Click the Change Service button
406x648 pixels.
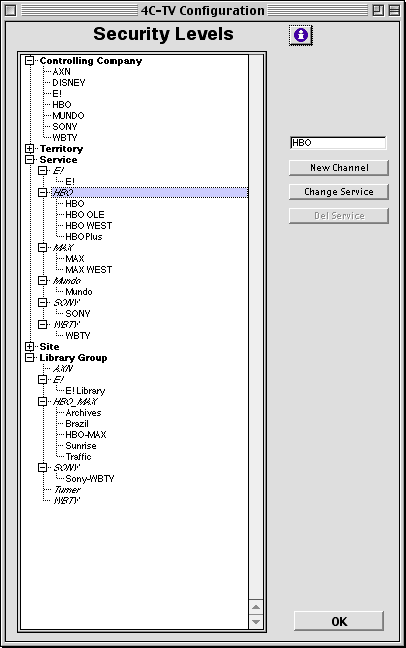pyautogui.click(x=339, y=192)
